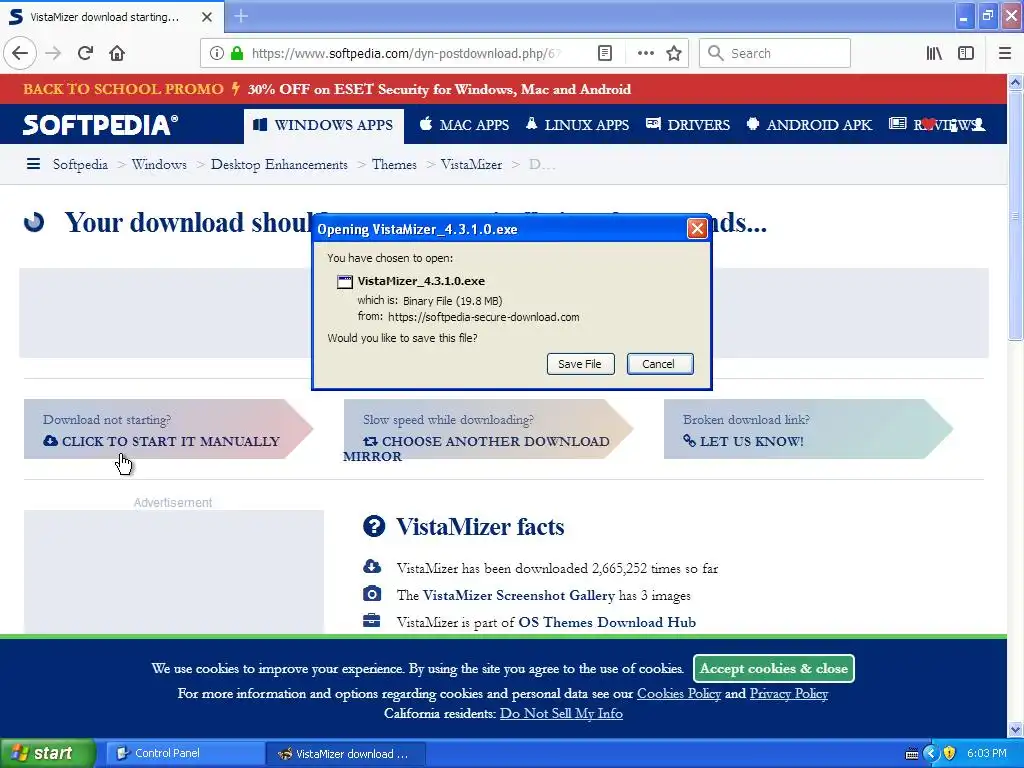Click the address bar URL field
This screenshot has width=1024, height=768.
(x=405, y=53)
